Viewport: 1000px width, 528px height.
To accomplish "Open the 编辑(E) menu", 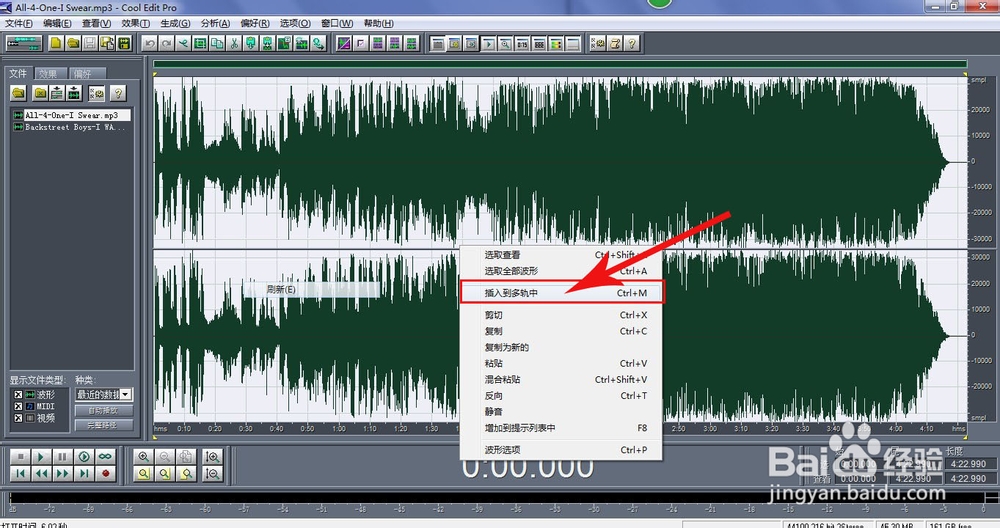I will click(57, 23).
